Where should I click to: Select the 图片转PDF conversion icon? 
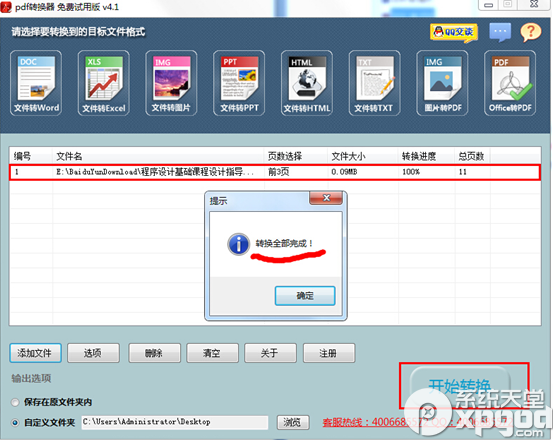(442, 83)
